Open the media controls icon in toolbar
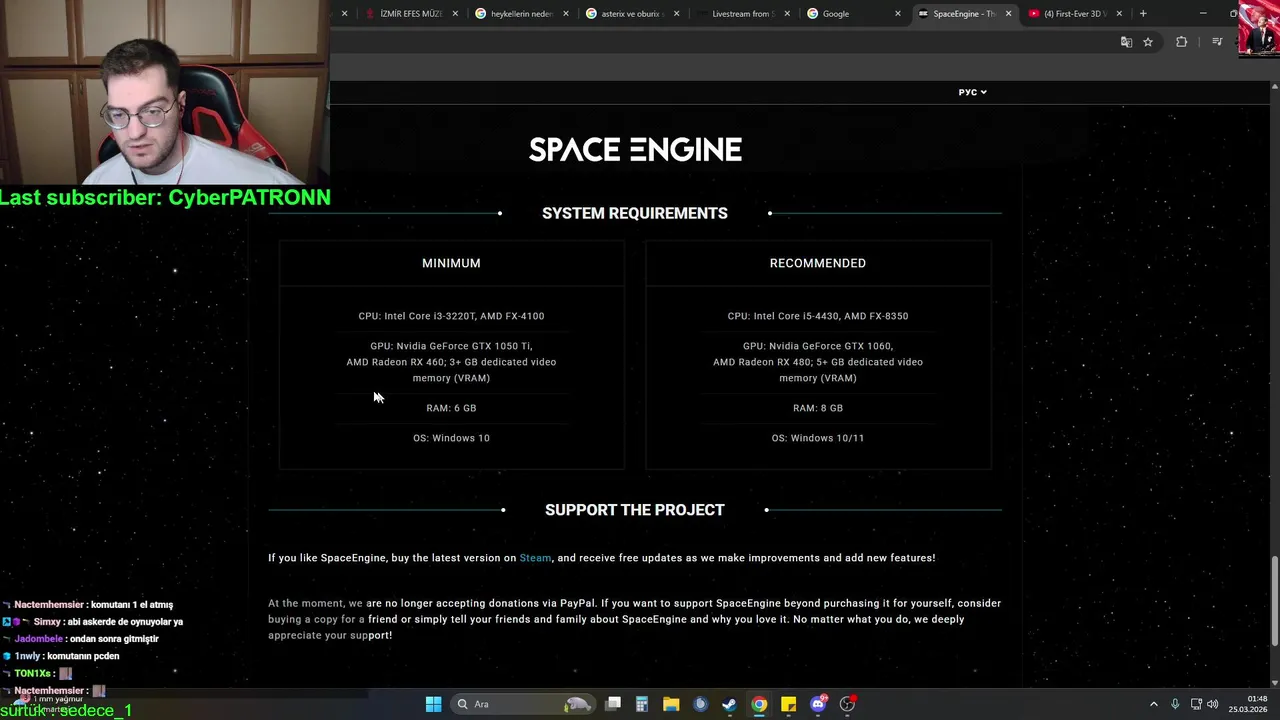The image size is (1280, 720). (1217, 42)
